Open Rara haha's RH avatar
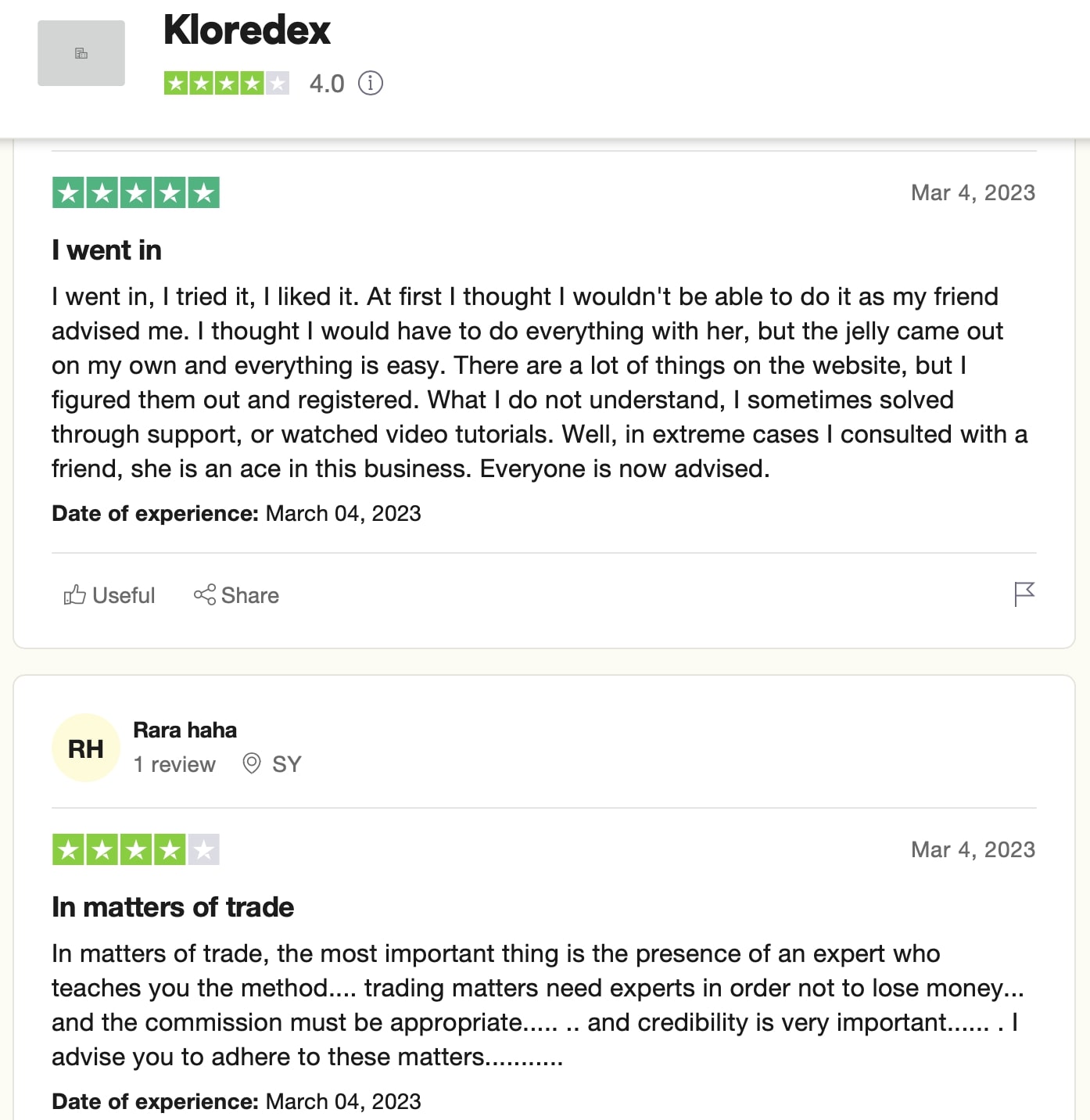The width and height of the screenshot is (1090, 1120). (86, 748)
